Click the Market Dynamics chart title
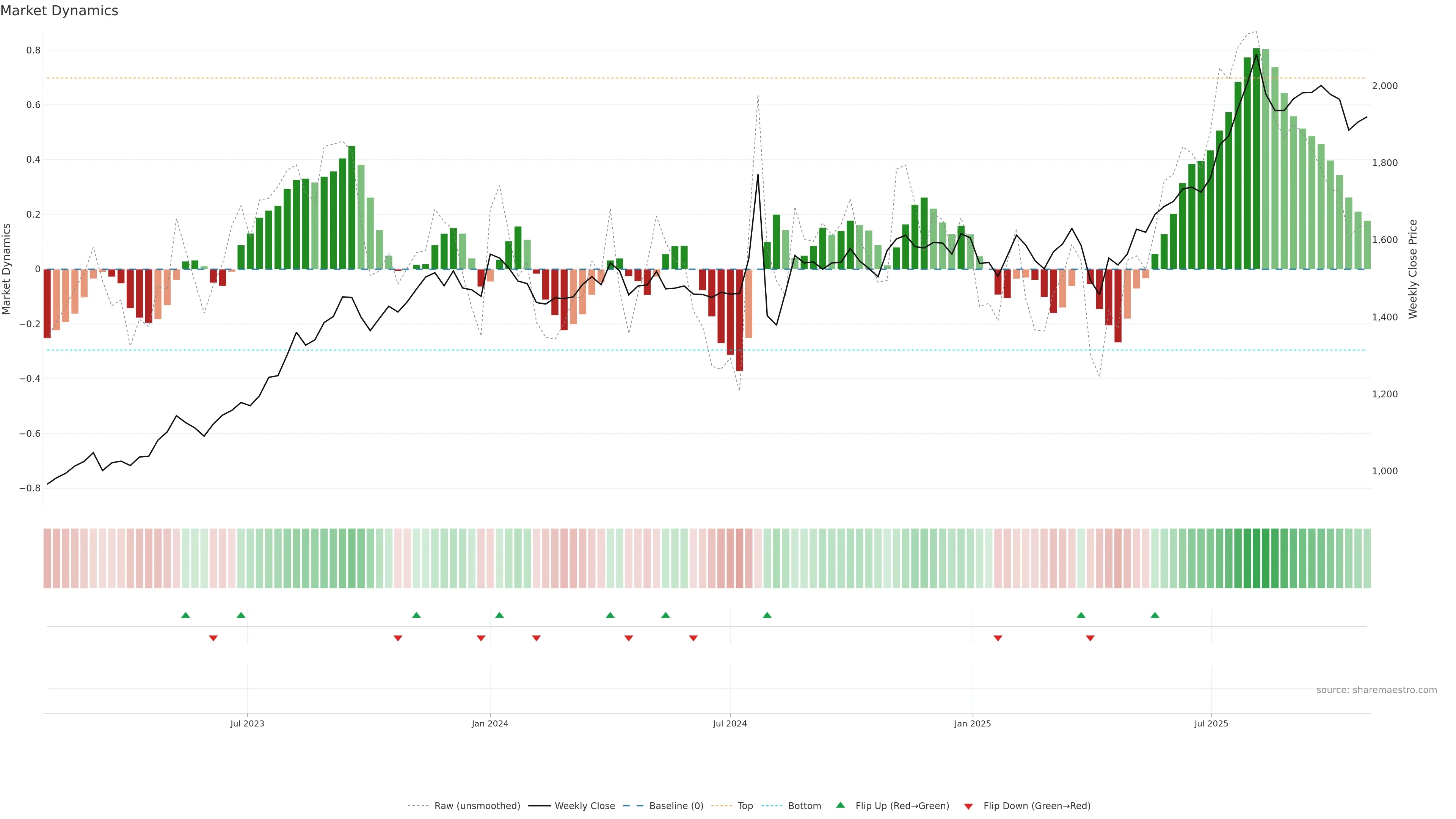Viewport: 1456px width, 819px height. (x=60, y=11)
